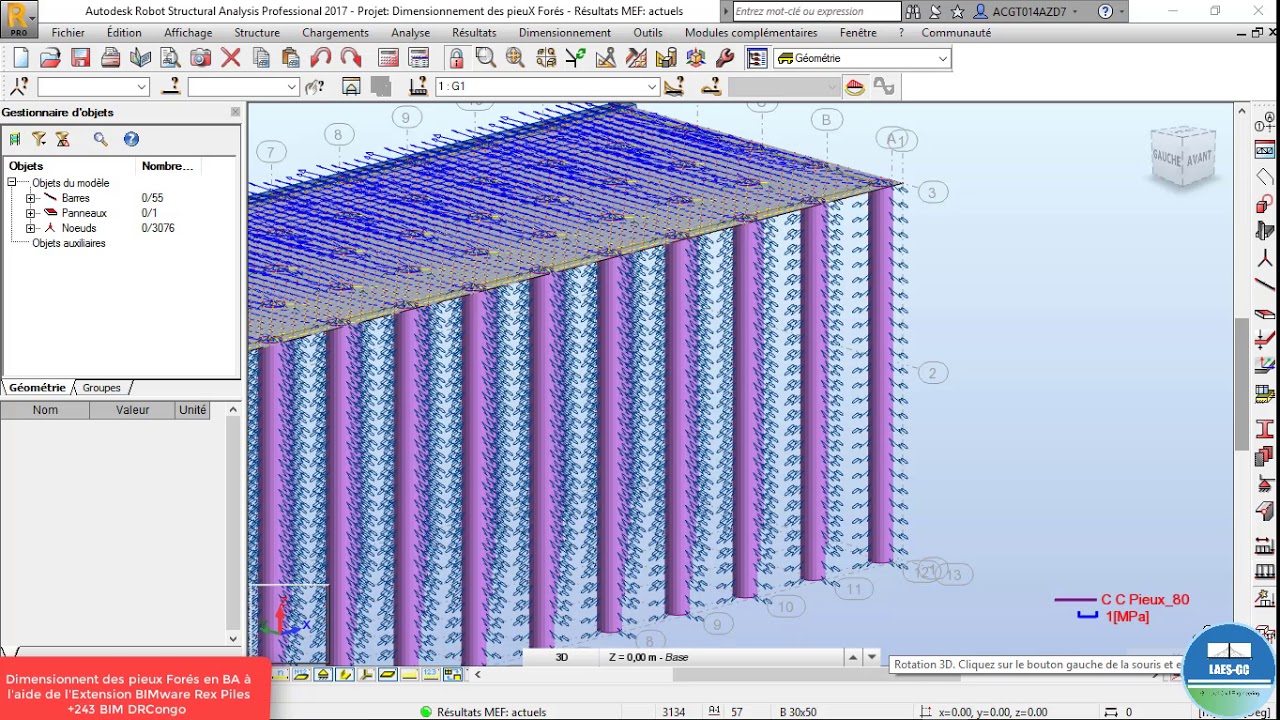Open the Modules complémentaires menu
Viewport: 1280px width, 720px height.
[751, 32]
